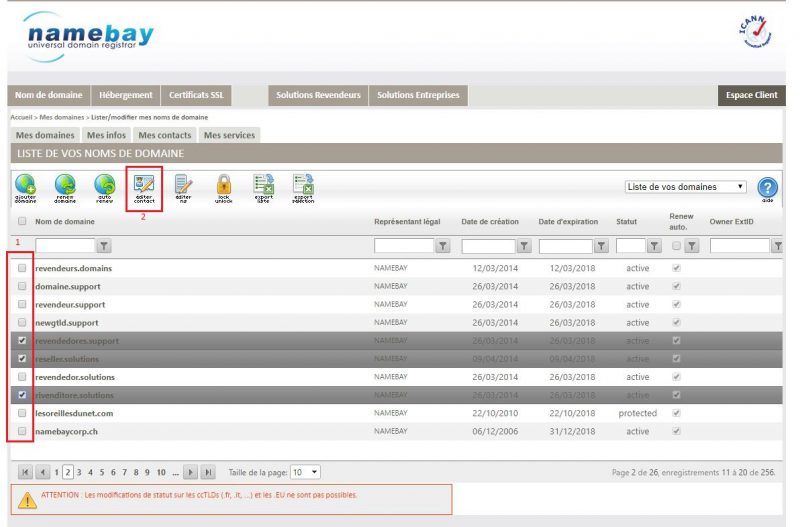Click the renew domaine icon

[x=65, y=188]
